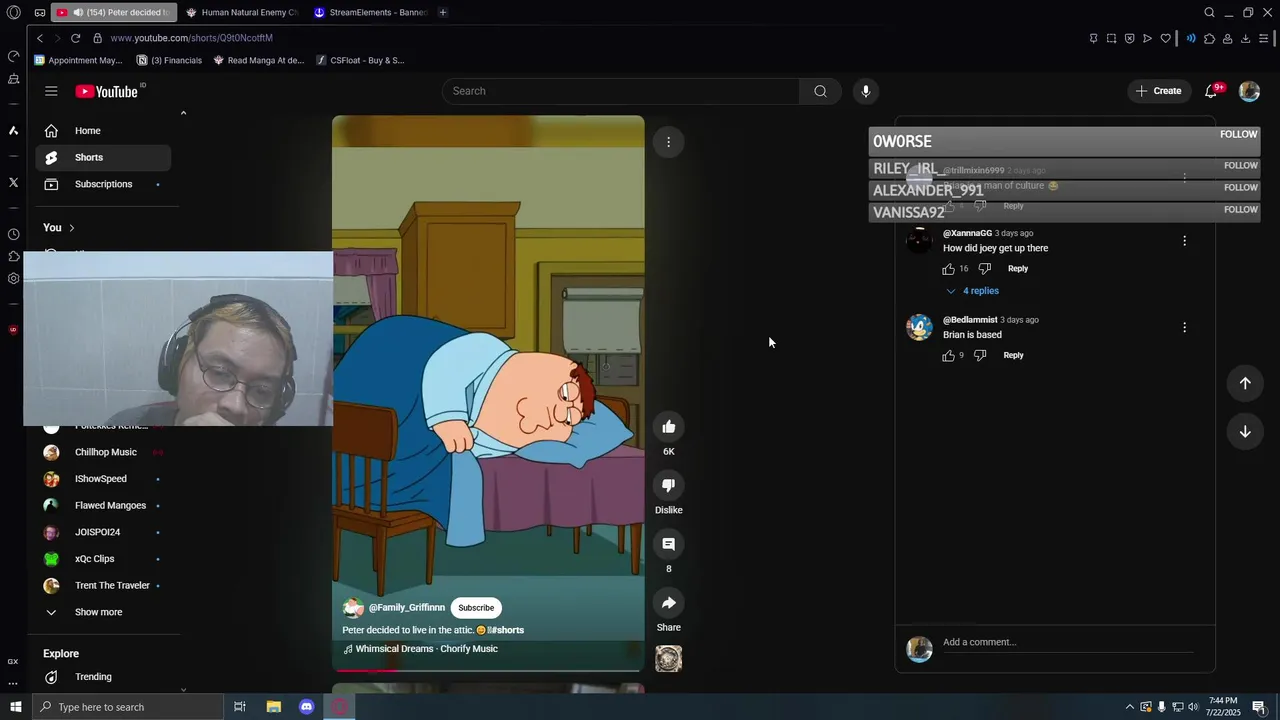Share the short

[669, 603]
